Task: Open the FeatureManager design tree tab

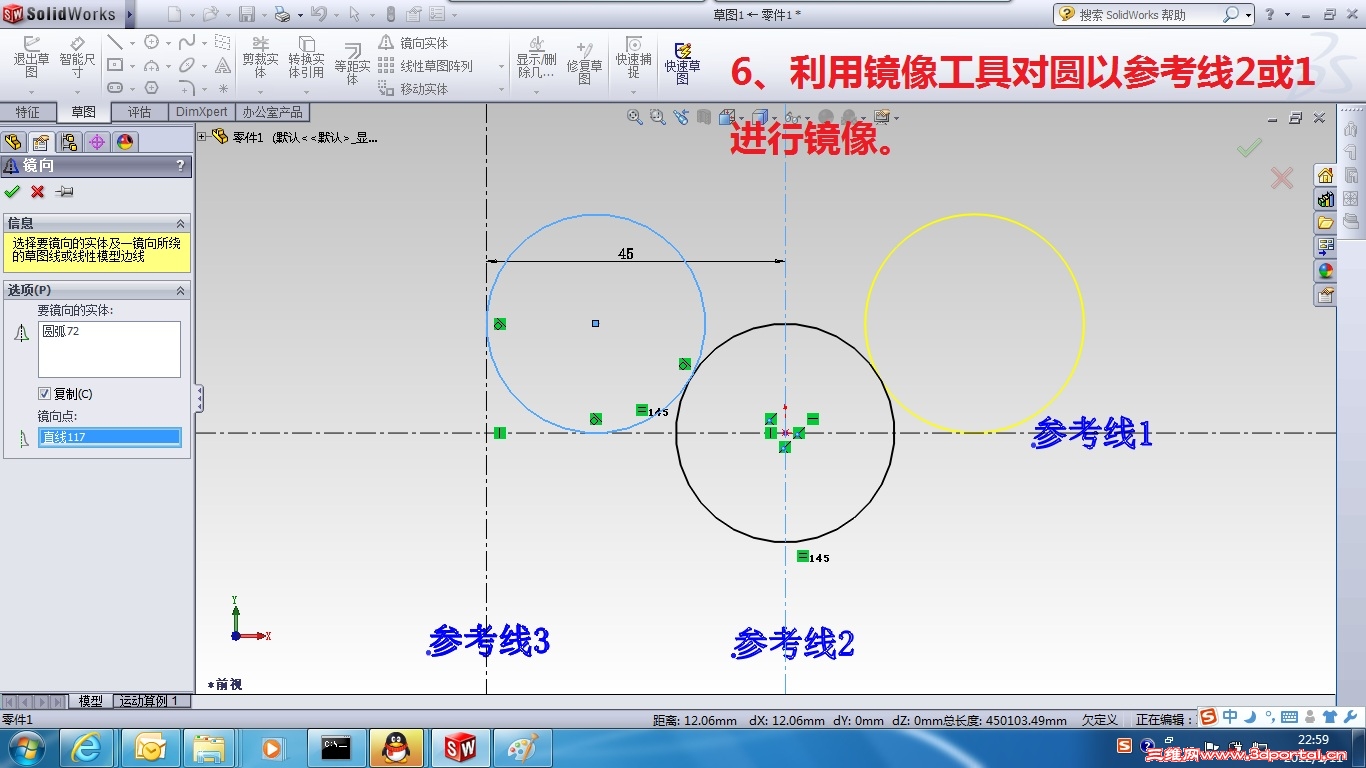Action: point(13,142)
